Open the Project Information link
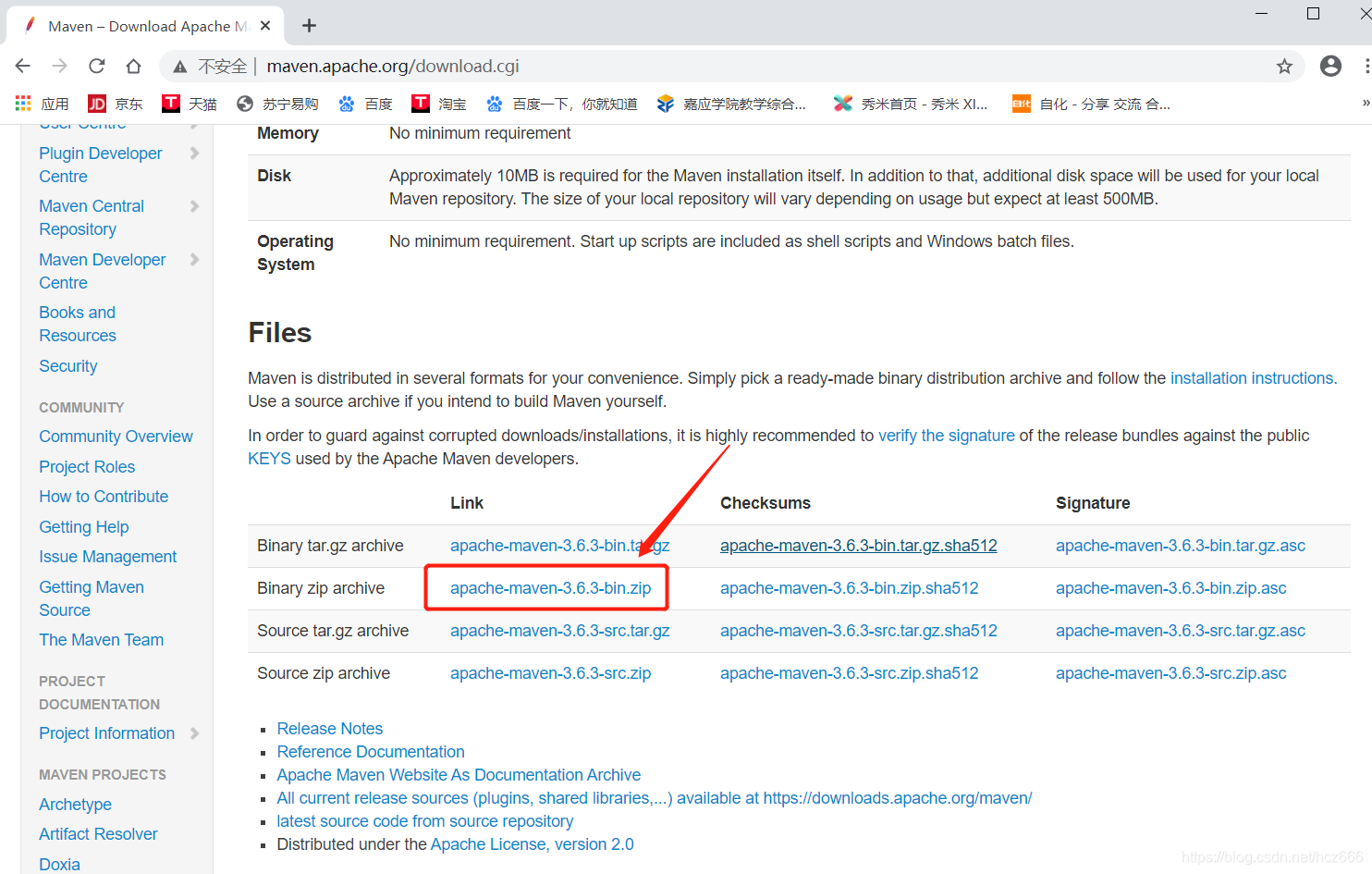1372x874 pixels. tap(106, 733)
